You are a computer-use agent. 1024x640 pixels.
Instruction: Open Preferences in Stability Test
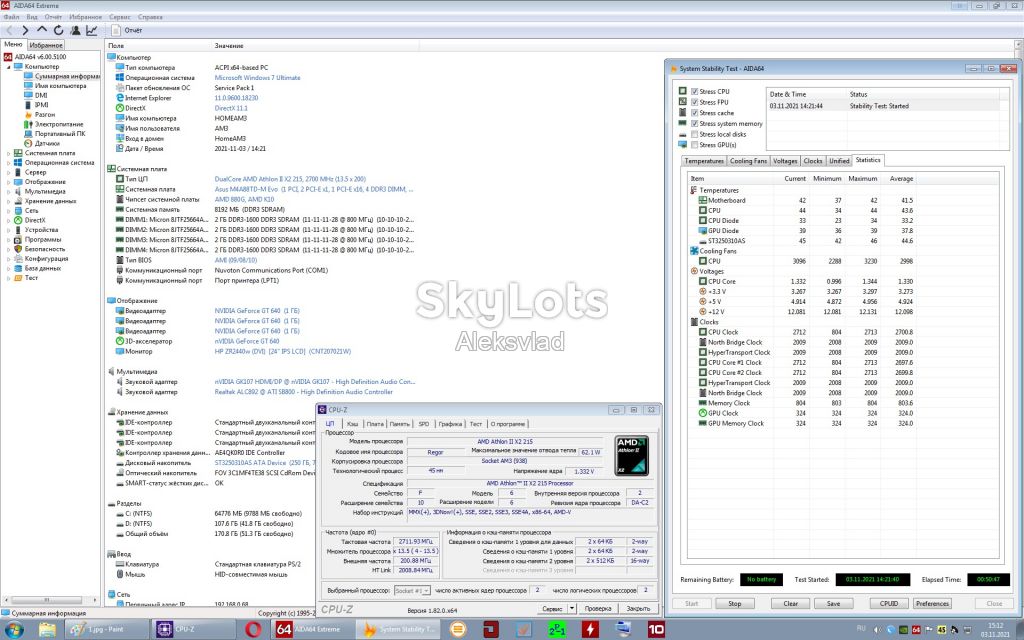932,603
